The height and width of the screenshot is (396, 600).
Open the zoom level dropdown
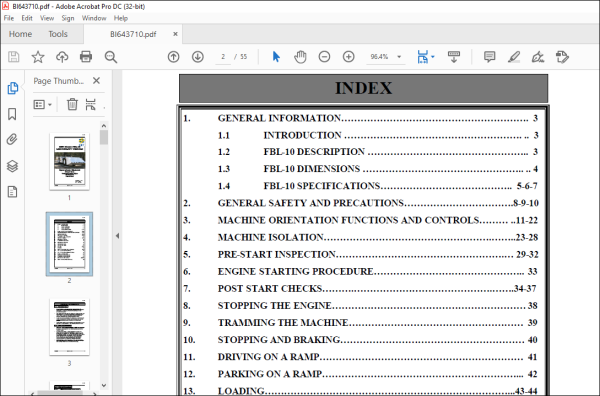pyautogui.click(x=399, y=57)
